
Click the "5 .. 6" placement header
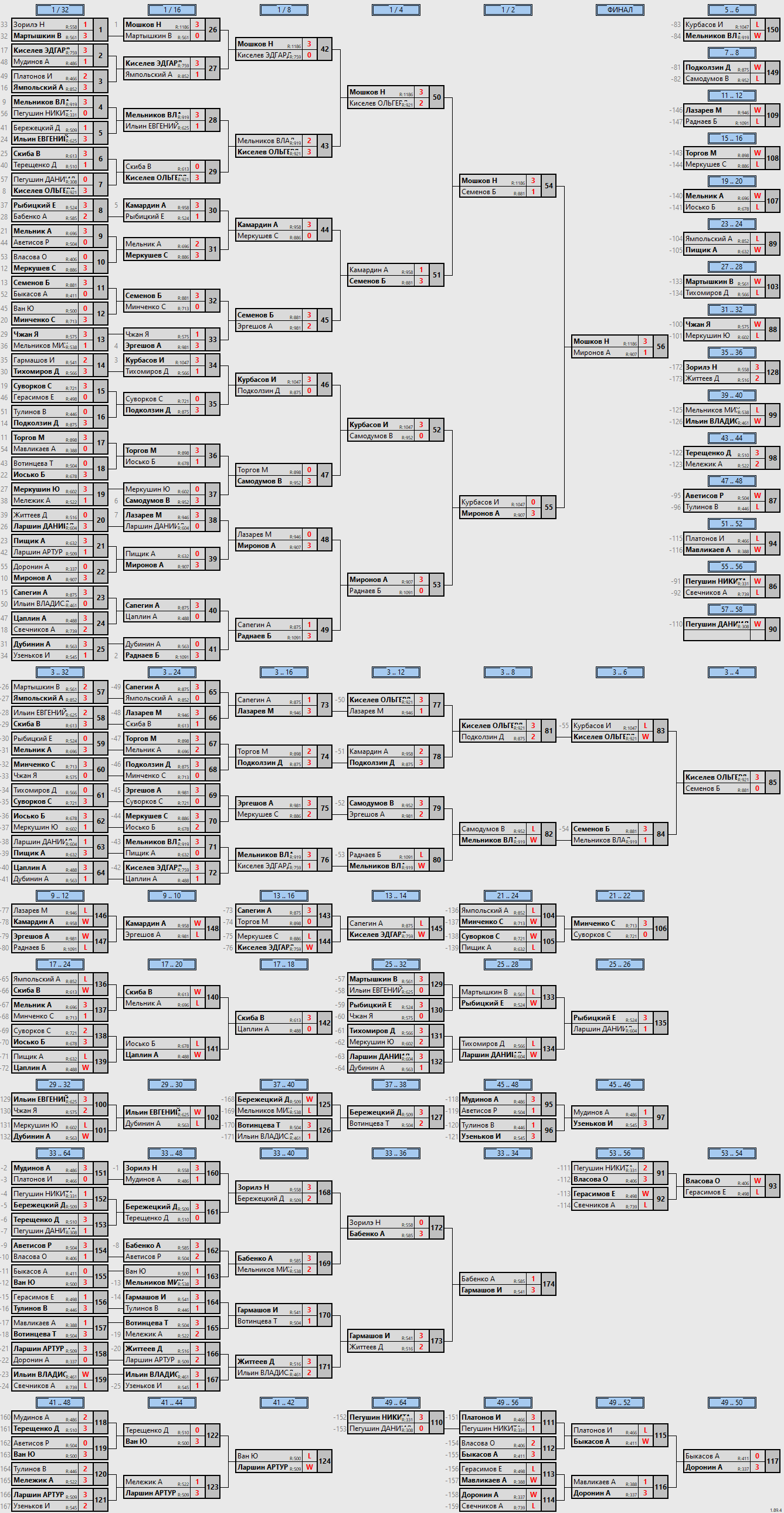(x=732, y=10)
